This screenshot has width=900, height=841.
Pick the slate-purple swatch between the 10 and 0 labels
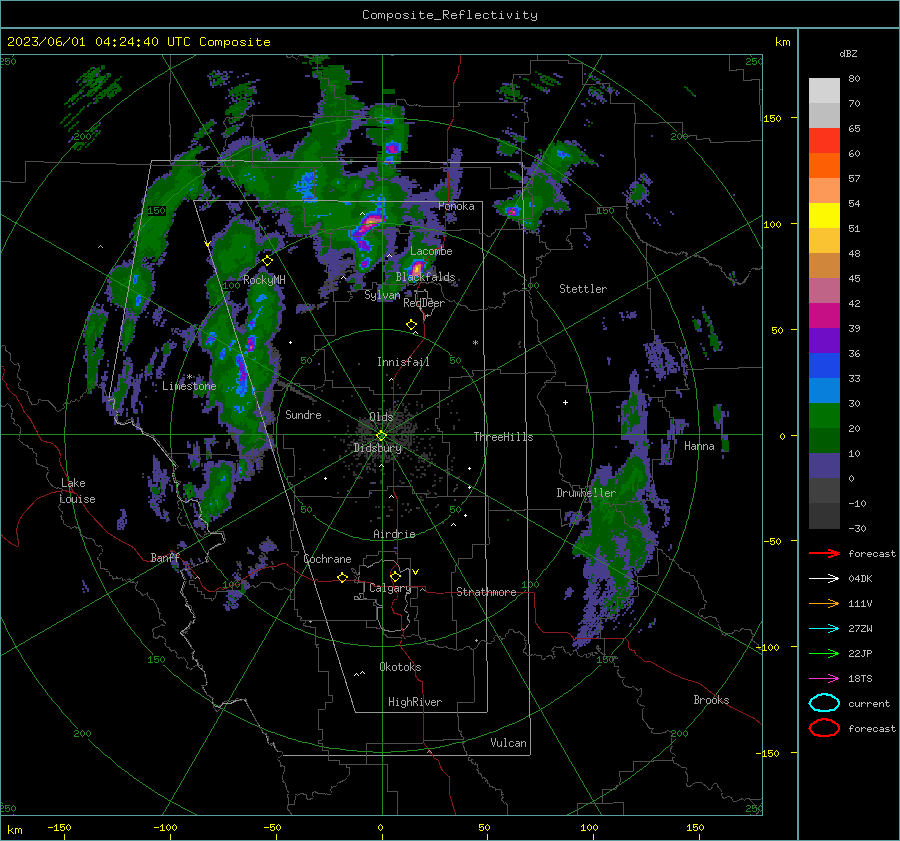tap(824, 465)
